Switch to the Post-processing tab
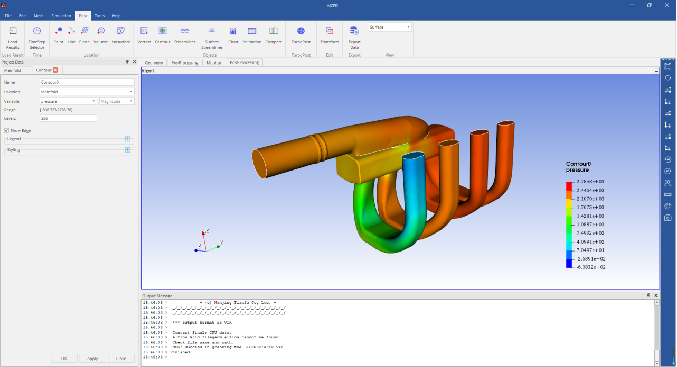The width and height of the screenshot is (677, 367). click(244, 63)
